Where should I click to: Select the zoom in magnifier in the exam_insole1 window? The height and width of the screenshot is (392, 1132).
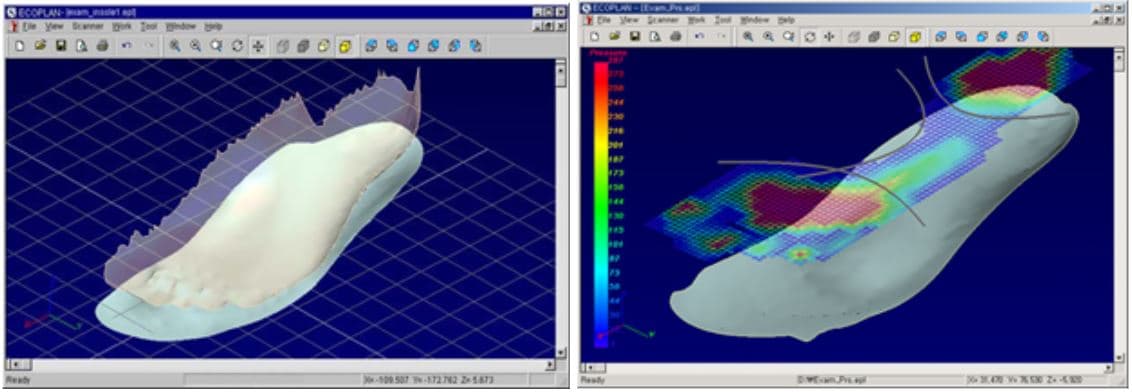pyautogui.click(x=175, y=45)
